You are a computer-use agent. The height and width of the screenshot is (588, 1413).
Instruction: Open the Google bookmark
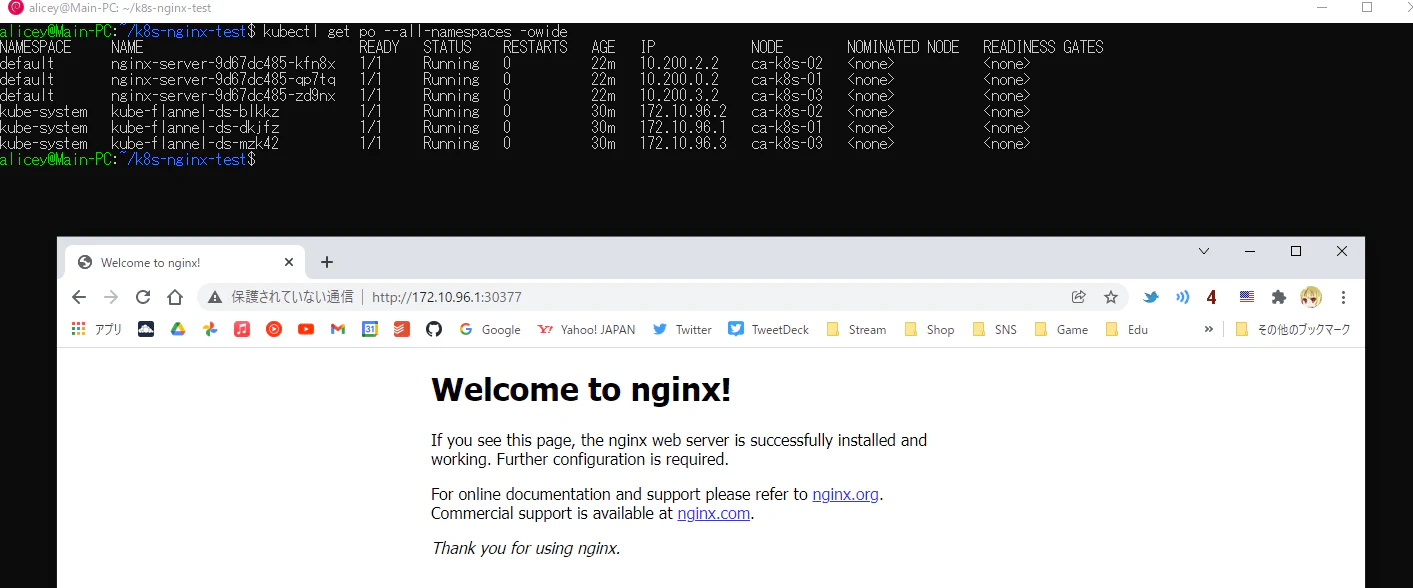(490, 329)
